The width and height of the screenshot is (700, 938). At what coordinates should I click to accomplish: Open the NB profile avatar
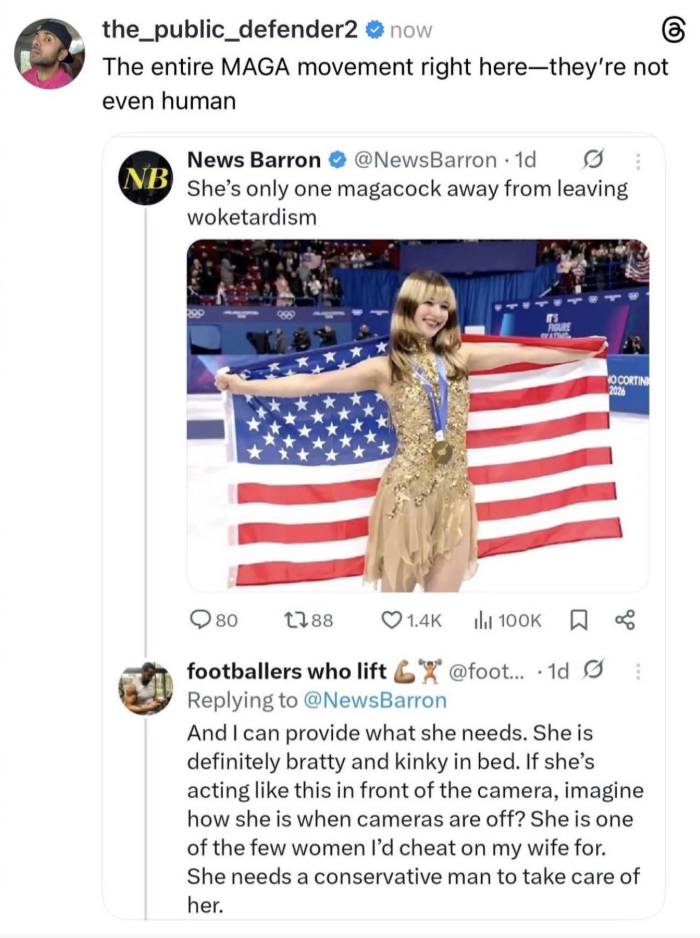145,177
